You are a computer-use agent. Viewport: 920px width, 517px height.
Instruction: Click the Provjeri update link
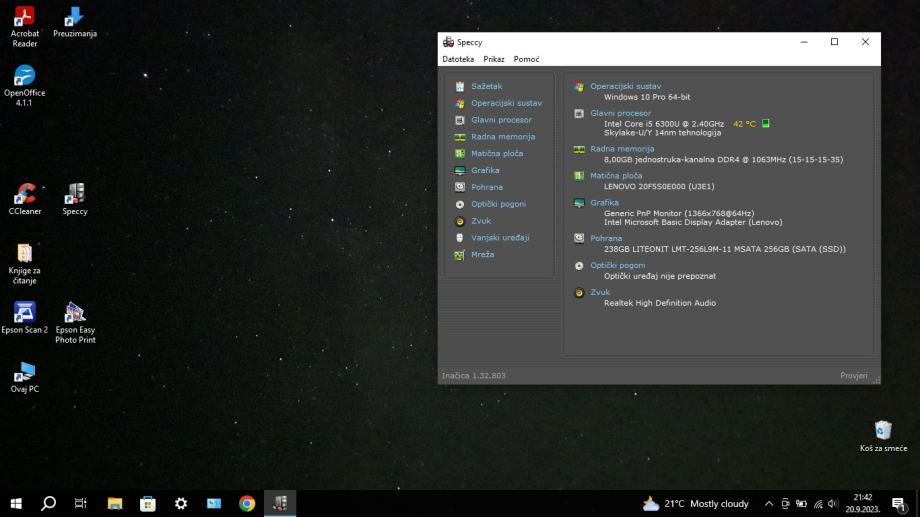853,376
